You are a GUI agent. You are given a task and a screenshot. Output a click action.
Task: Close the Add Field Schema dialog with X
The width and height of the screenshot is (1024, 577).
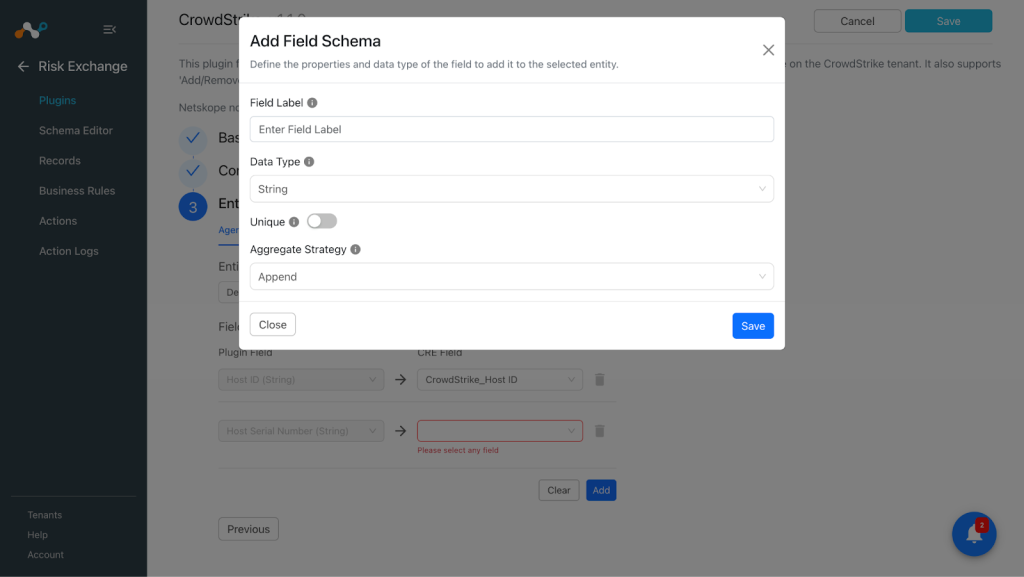point(768,50)
